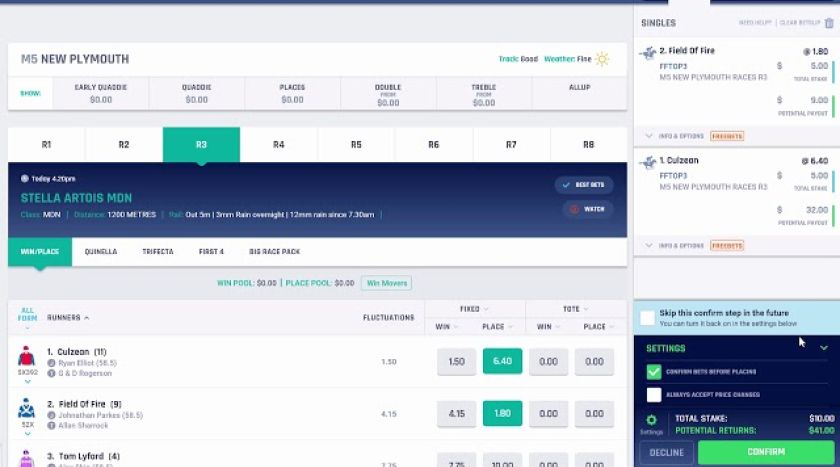The height and width of the screenshot is (467, 840).
Task: Click Field Of Fire's blue jockey silks icon
Action: (27, 408)
